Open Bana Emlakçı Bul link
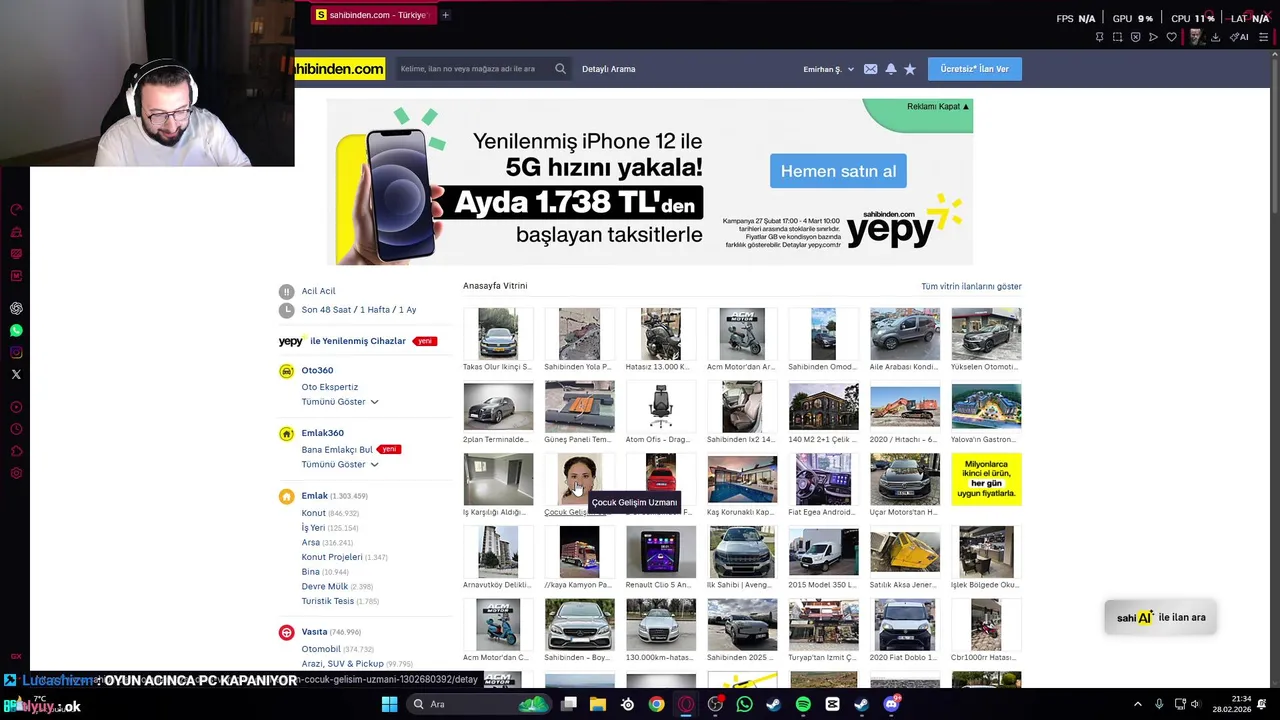Screen dimensions: 1280x720 337,450
